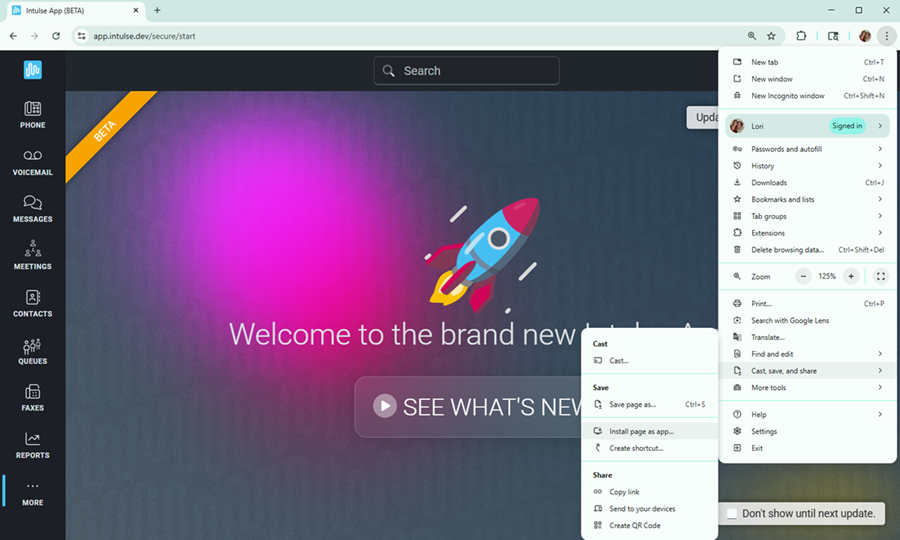The height and width of the screenshot is (540, 900).
Task: Reload the current page
Action: tap(56, 36)
